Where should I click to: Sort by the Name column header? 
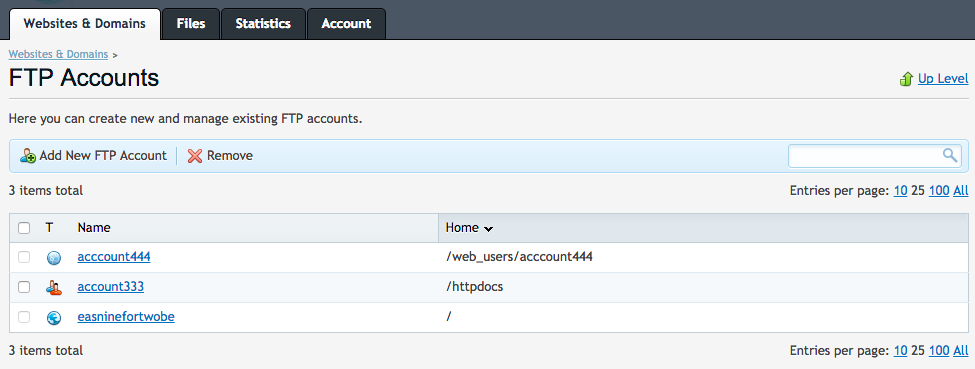tap(94, 228)
